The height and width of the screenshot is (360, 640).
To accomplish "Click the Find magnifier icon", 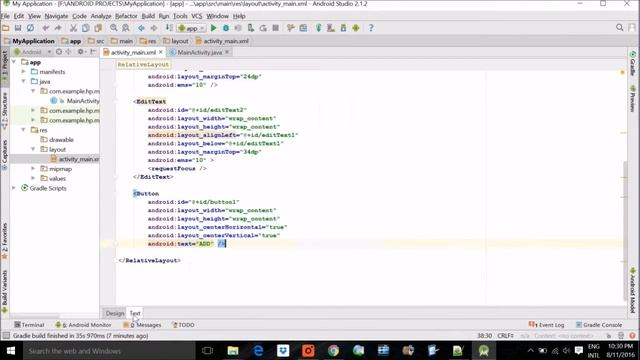I will coord(113,28).
